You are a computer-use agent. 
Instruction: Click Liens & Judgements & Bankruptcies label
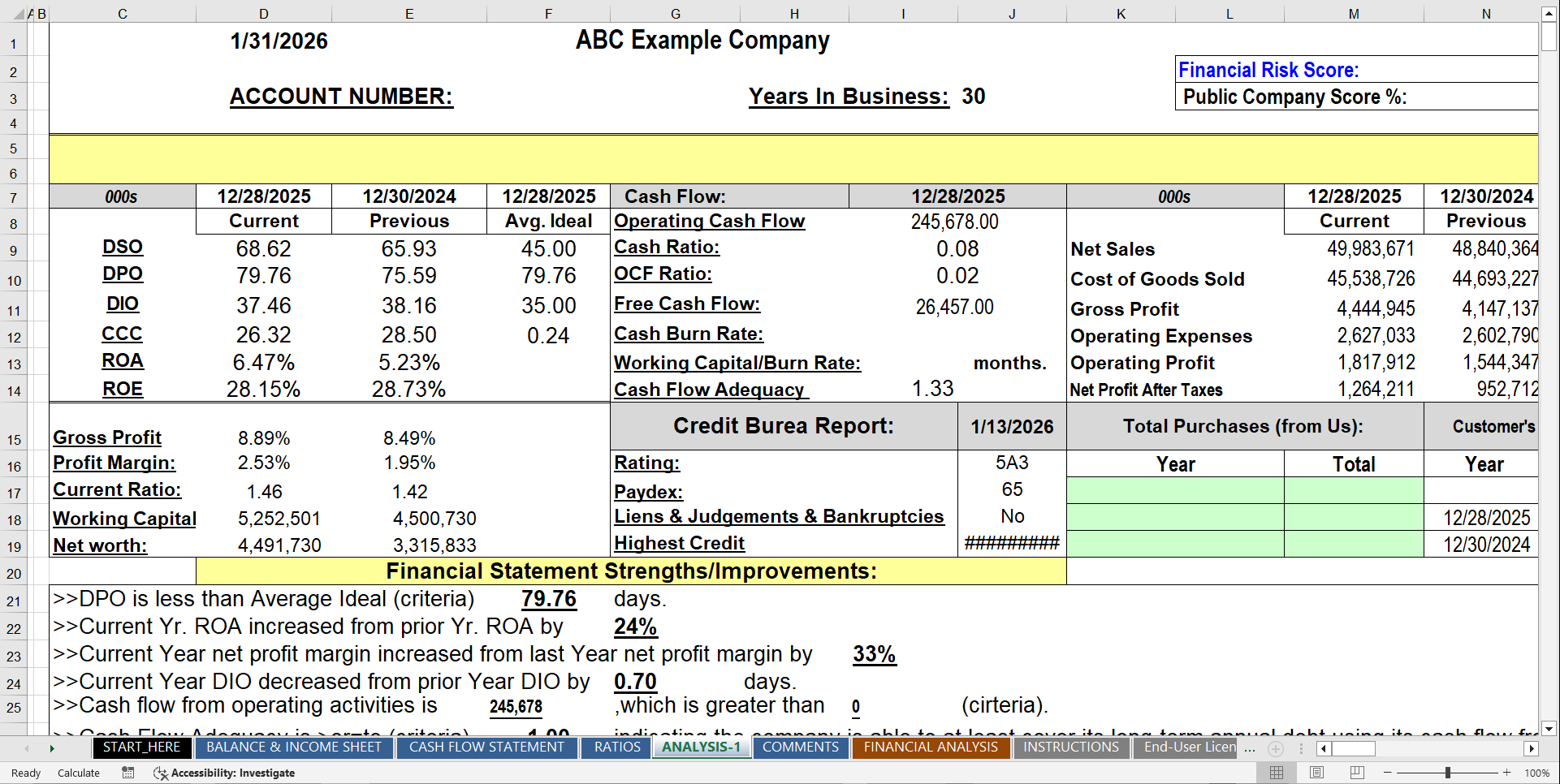click(x=779, y=516)
